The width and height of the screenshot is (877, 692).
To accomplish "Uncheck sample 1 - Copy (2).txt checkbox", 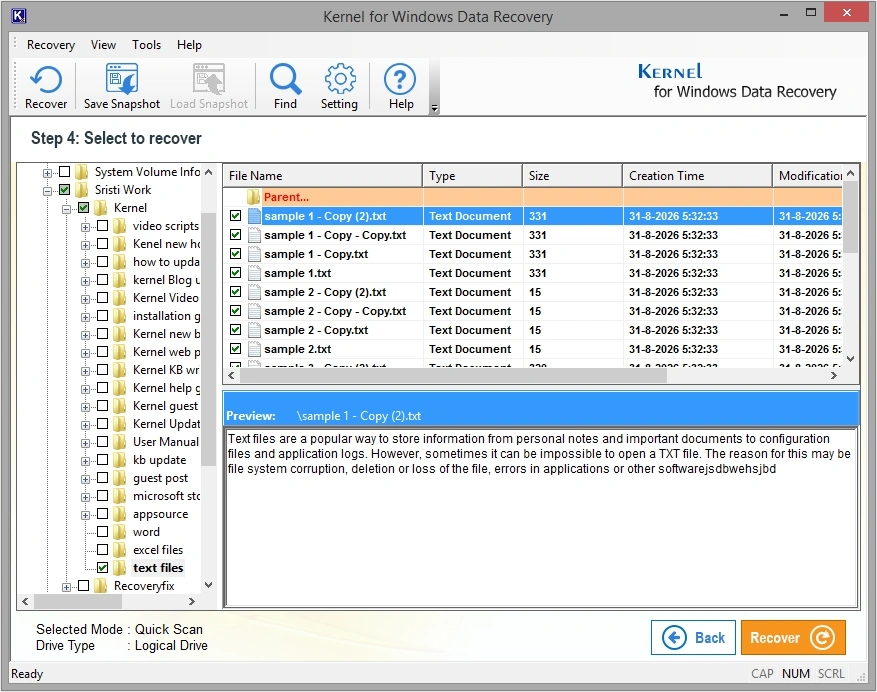I will click(x=235, y=215).
